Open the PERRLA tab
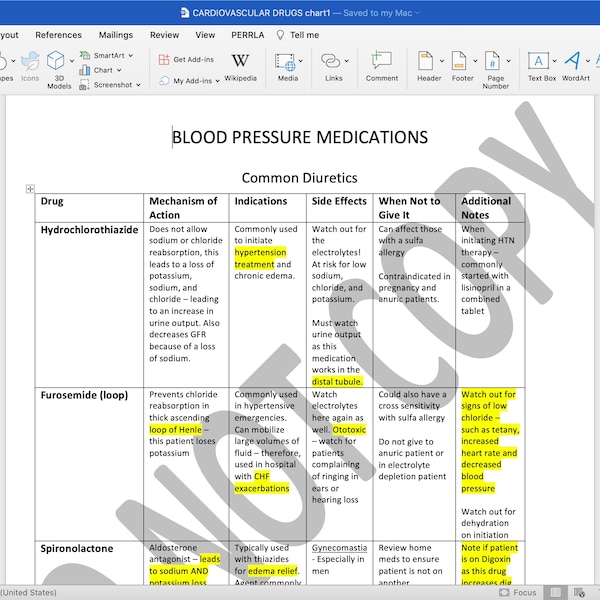The image size is (600, 600). [248, 35]
